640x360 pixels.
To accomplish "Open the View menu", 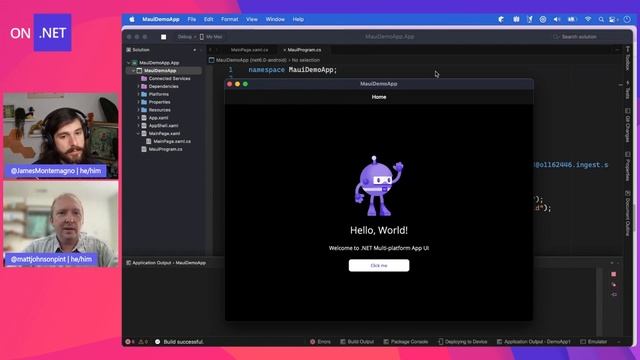I will [x=252, y=19].
